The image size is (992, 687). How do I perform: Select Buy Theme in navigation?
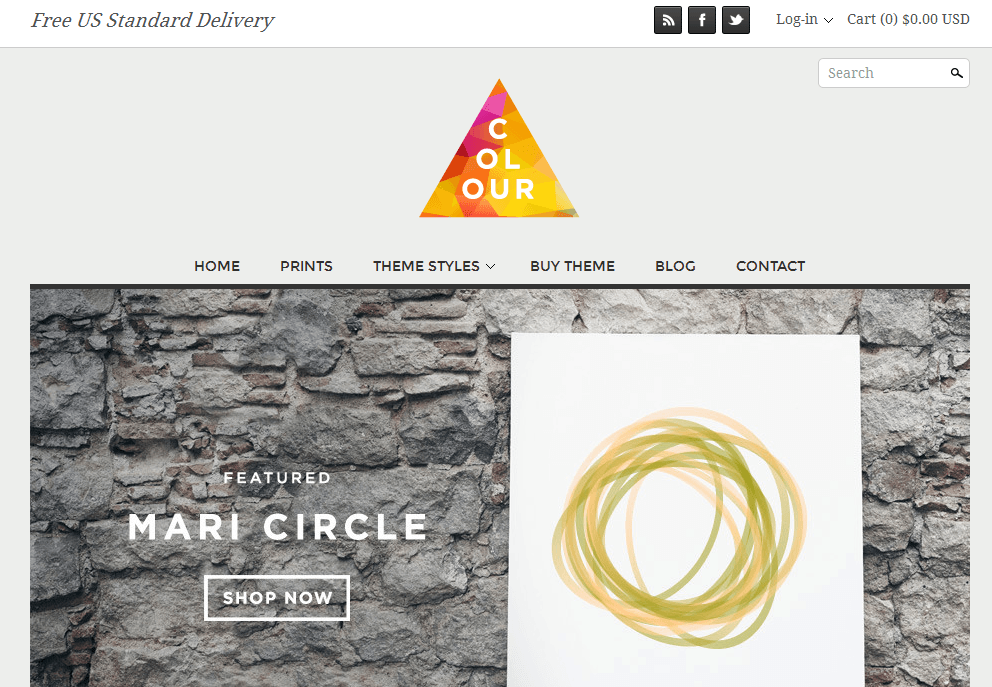tap(573, 266)
